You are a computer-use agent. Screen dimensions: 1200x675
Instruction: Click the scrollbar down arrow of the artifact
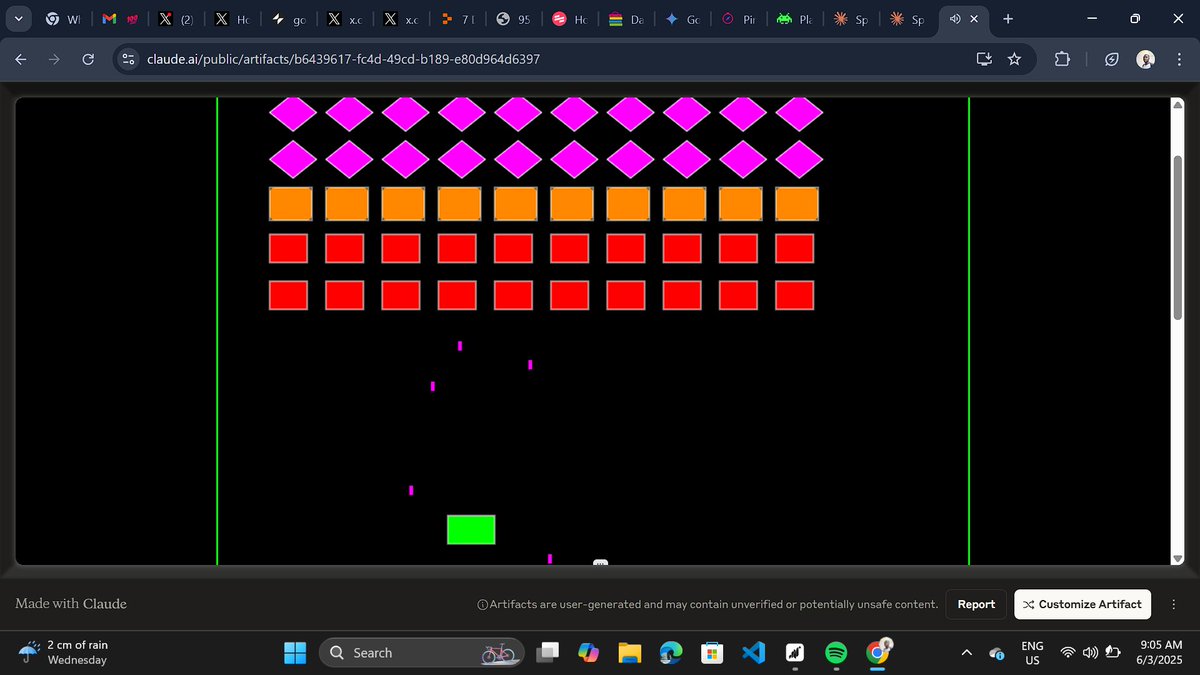tap(1177, 557)
